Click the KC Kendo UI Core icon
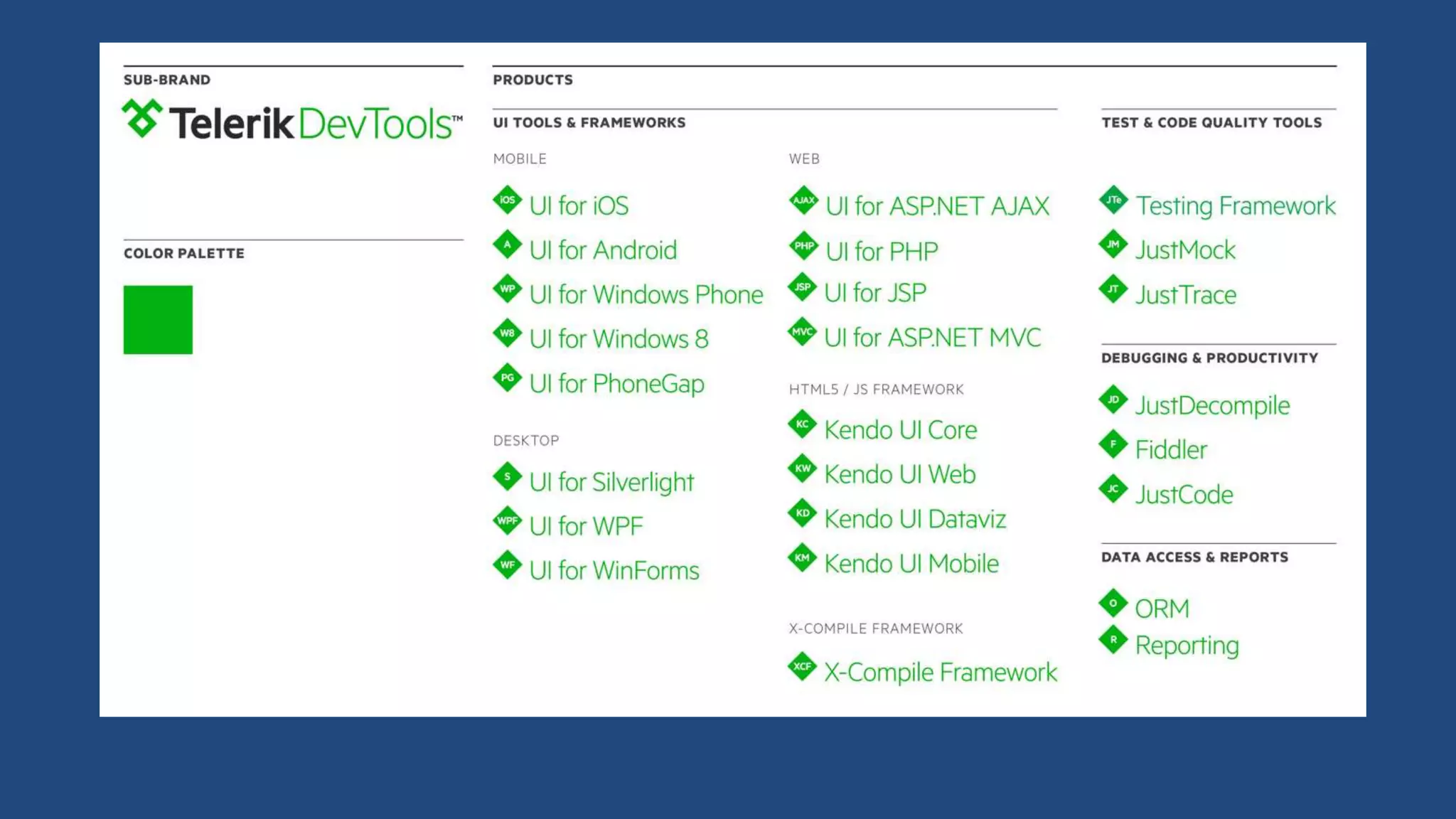Viewport: 1456px width, 819px height. [x=803, y=424]
